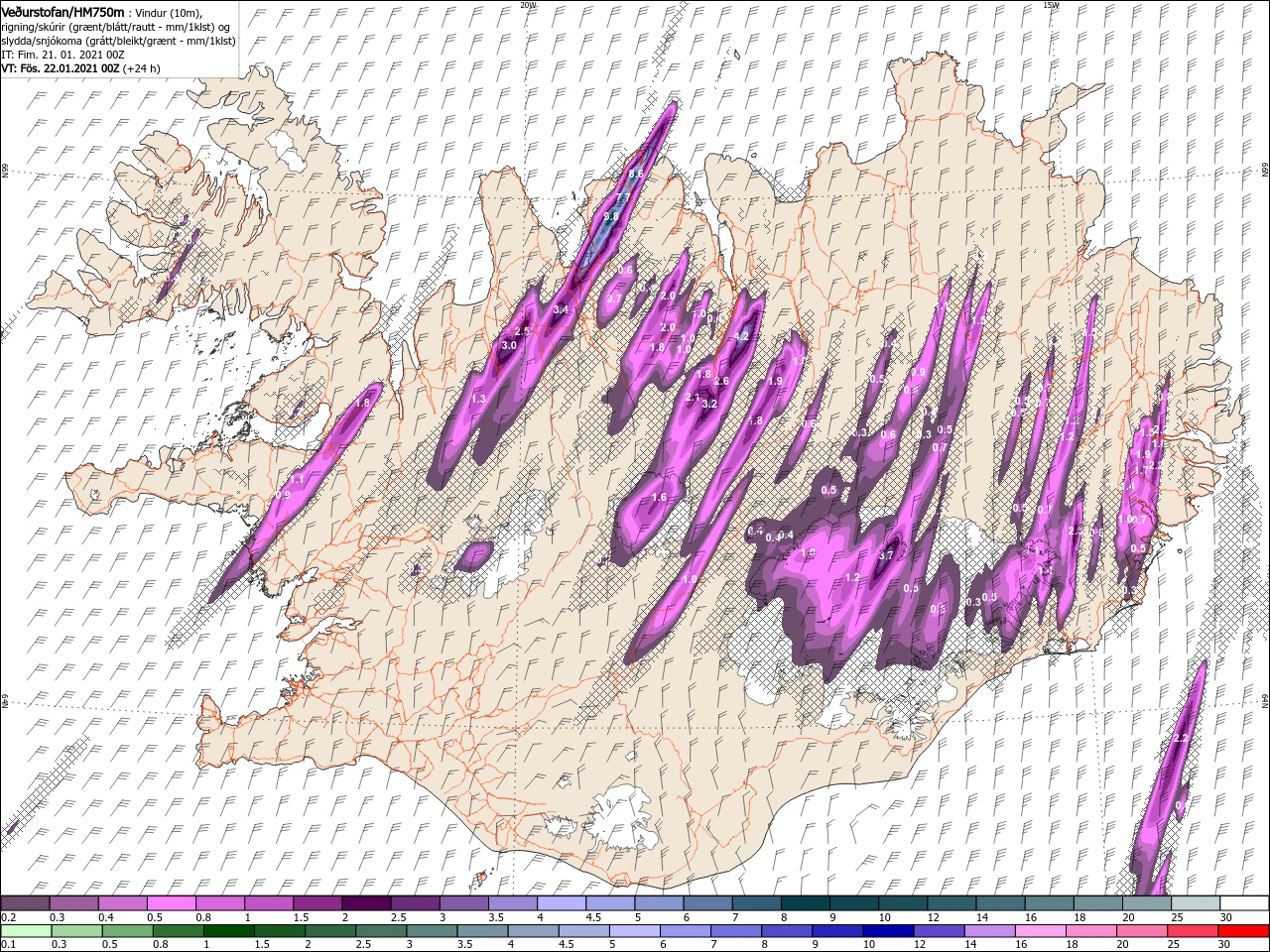Select the blue rain swatch starting at 9
This screenshot has width=1270, height=952.
pyautogui.click(x=836, y=931)
